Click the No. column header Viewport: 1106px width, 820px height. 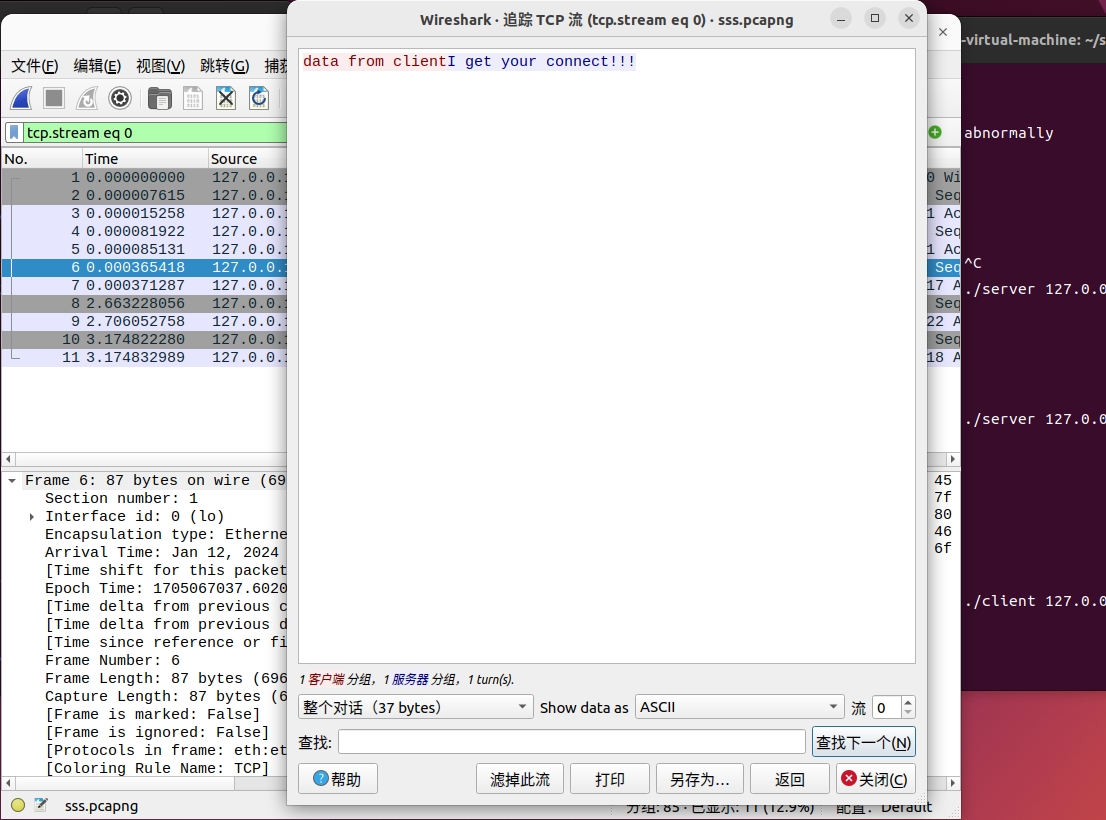tap(42, 159)
